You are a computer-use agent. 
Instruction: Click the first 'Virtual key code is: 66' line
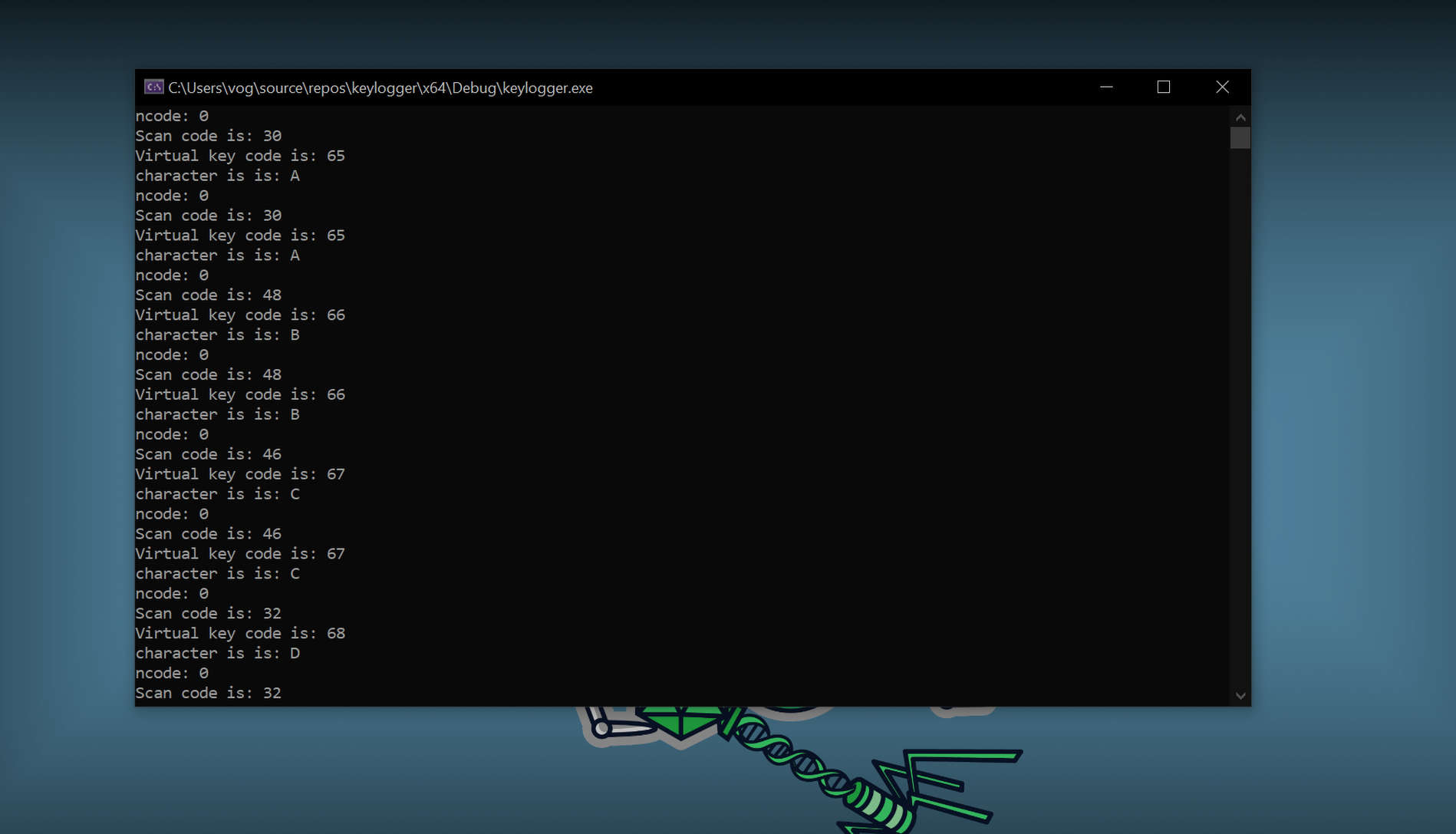(240, 315)
